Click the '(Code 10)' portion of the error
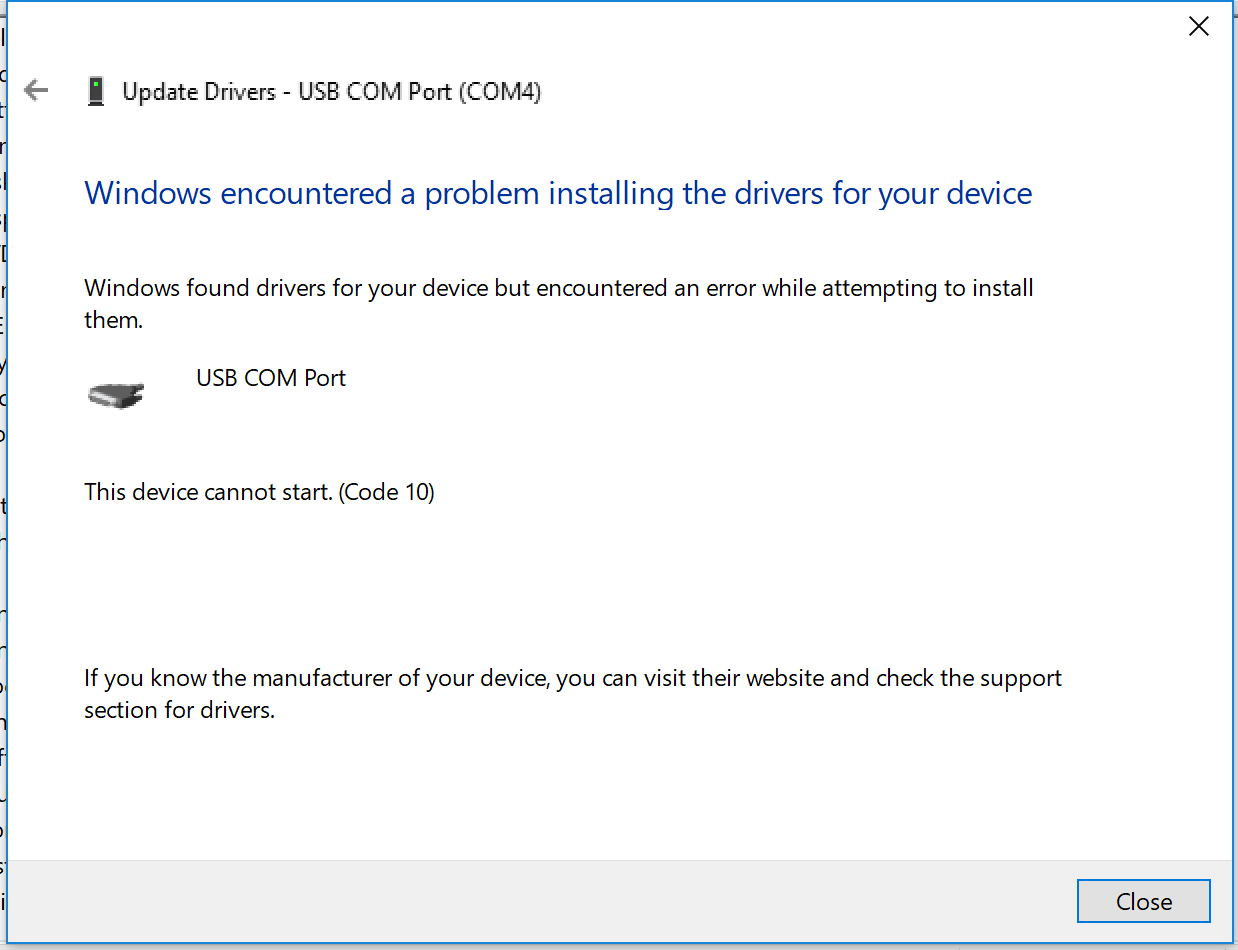This screenshot has width=1238, height=950. (x=387, y=492)
